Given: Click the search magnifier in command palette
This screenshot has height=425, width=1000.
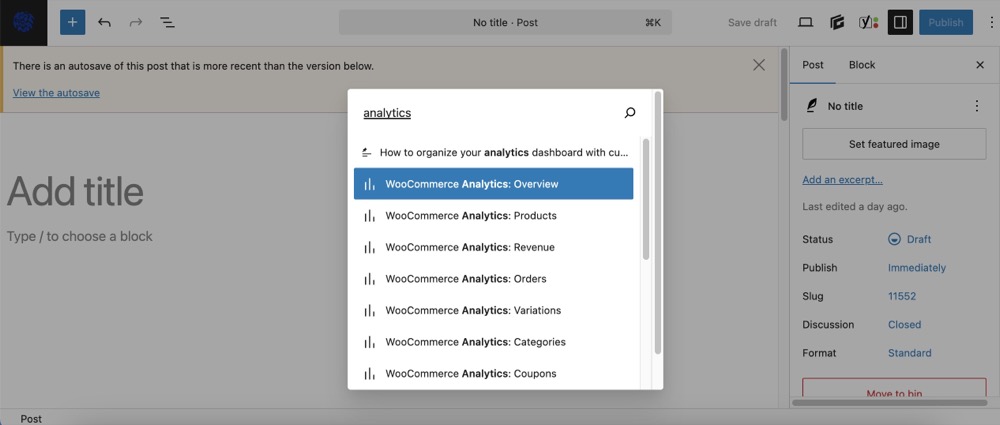Looking at the screenshot, I should coord(629,113).
